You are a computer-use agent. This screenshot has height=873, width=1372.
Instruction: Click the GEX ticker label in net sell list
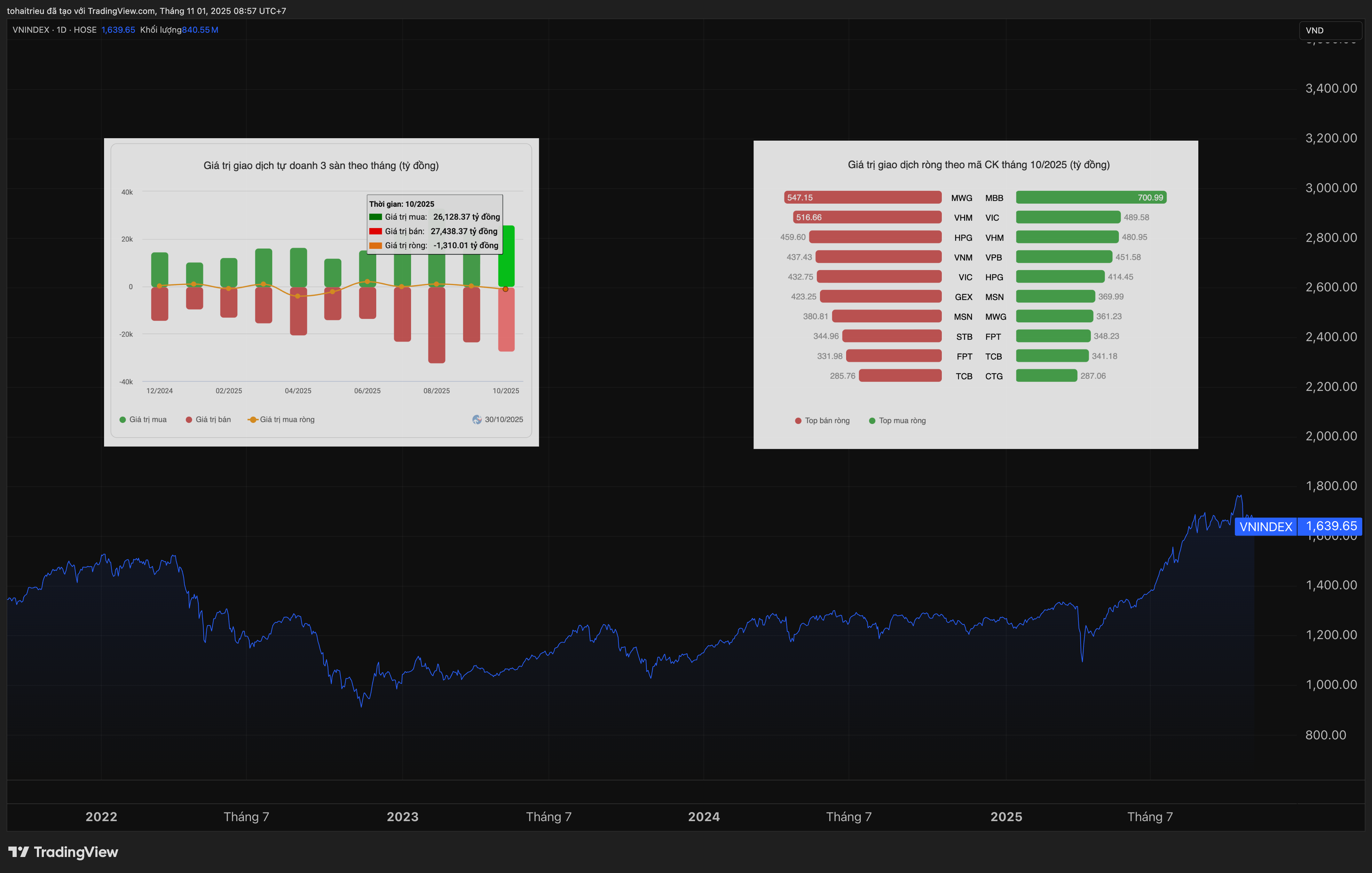[963, 297]
